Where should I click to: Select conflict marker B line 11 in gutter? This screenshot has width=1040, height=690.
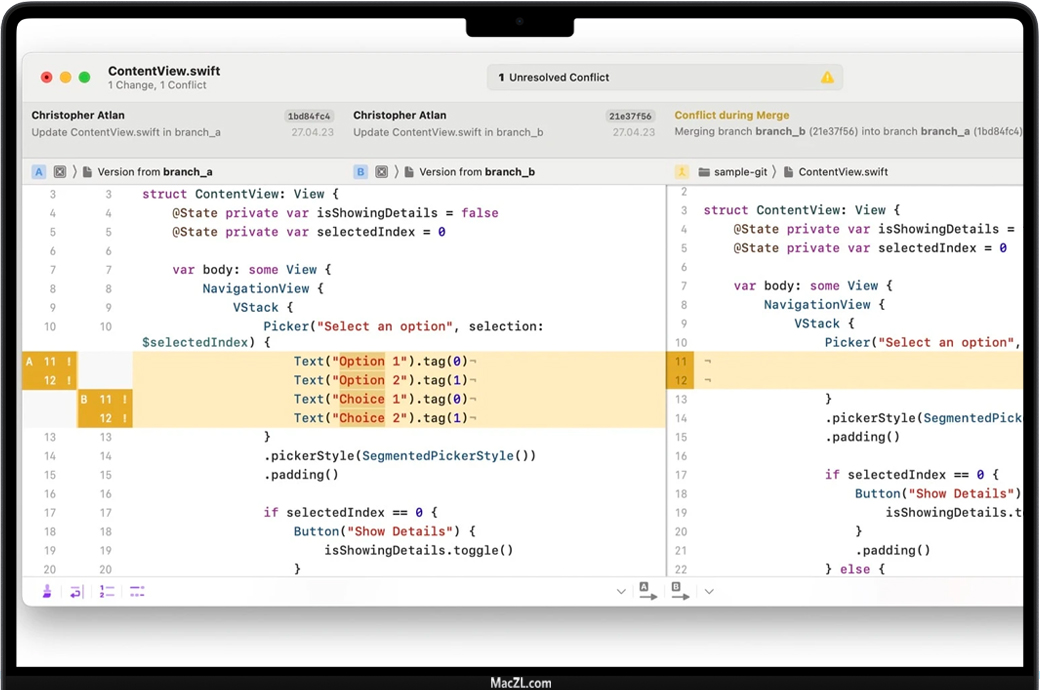pyautogui.click(x=105, y=399)
